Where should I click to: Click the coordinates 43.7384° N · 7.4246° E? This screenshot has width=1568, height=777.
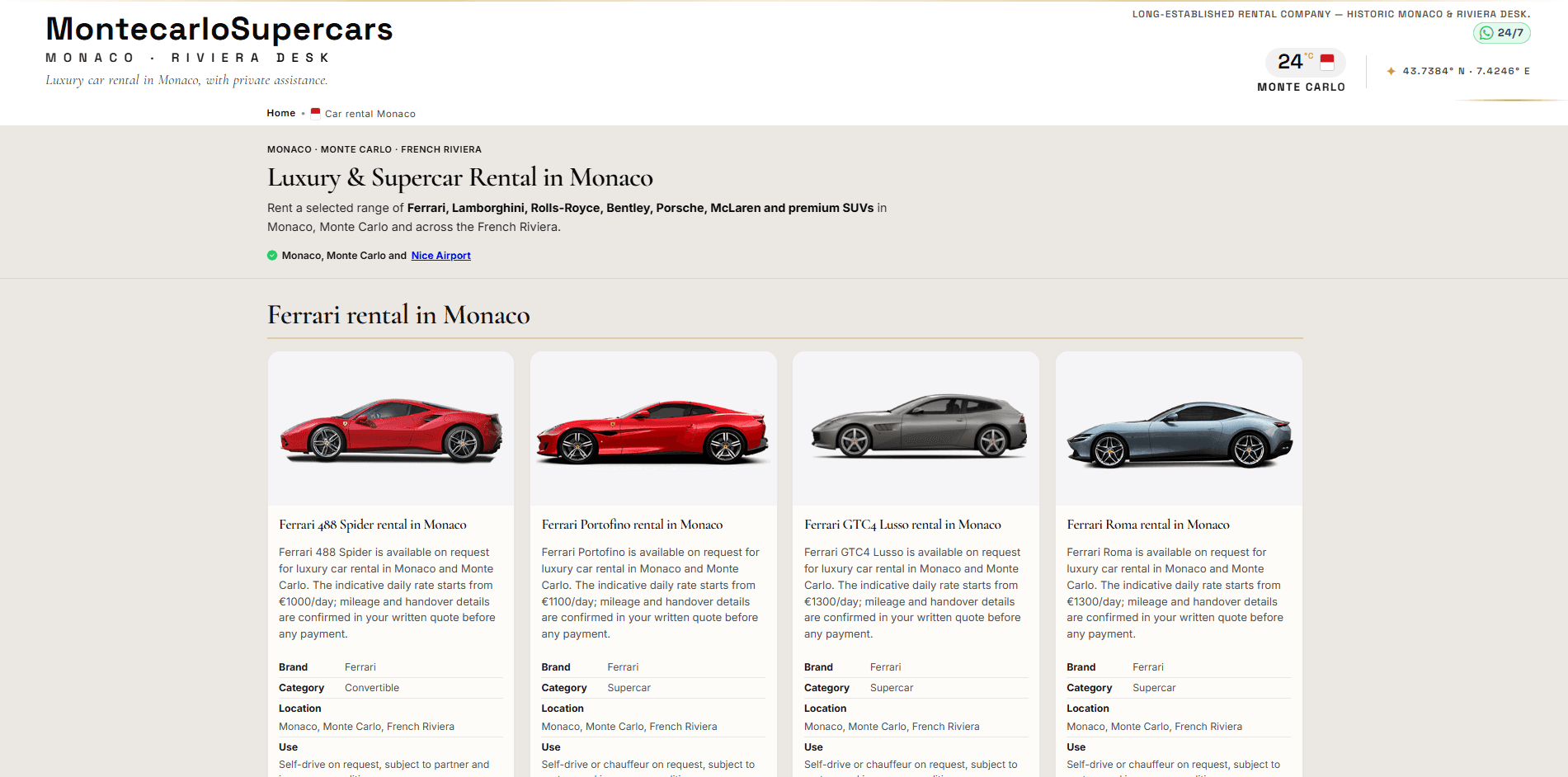tap(1467, 71)
